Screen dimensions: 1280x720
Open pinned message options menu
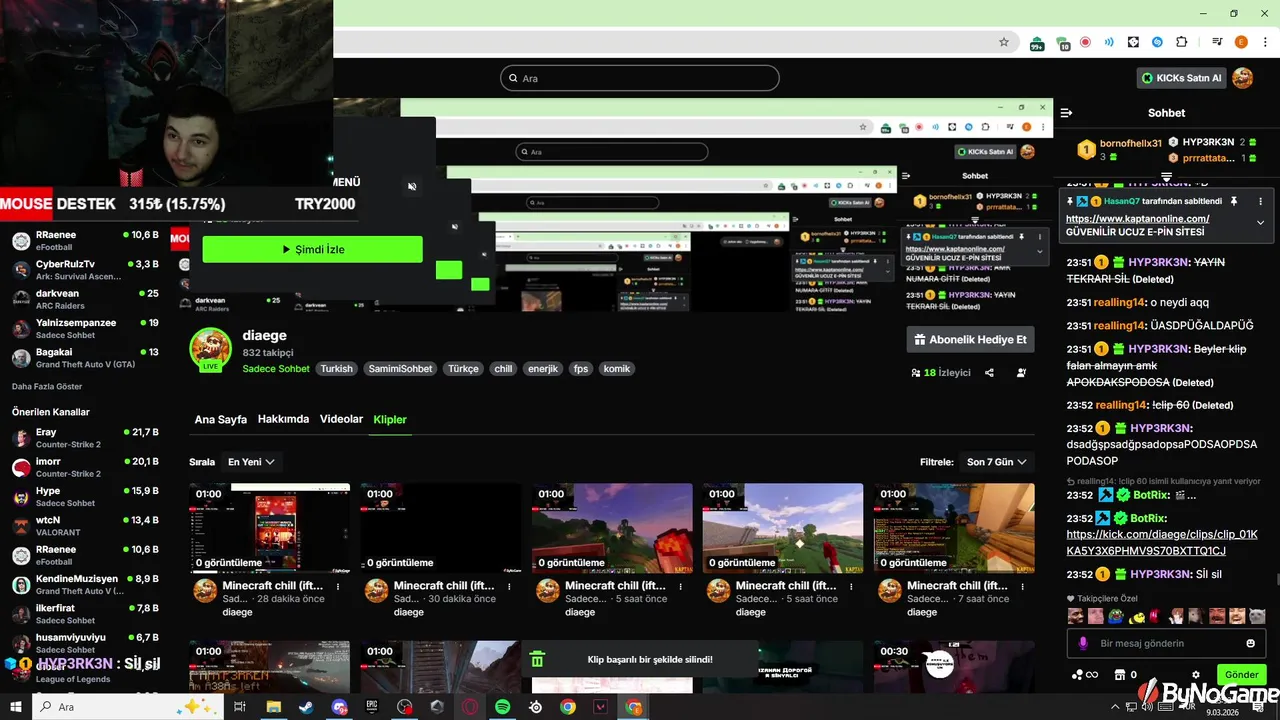[x=1260, y=201]
